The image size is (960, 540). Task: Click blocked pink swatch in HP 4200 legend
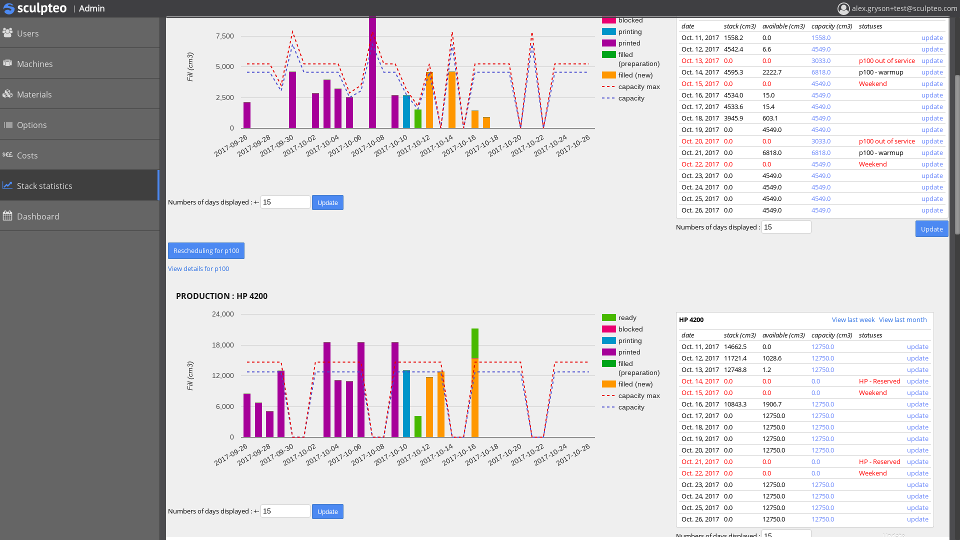pyautogui.click(x=609, y=329)
